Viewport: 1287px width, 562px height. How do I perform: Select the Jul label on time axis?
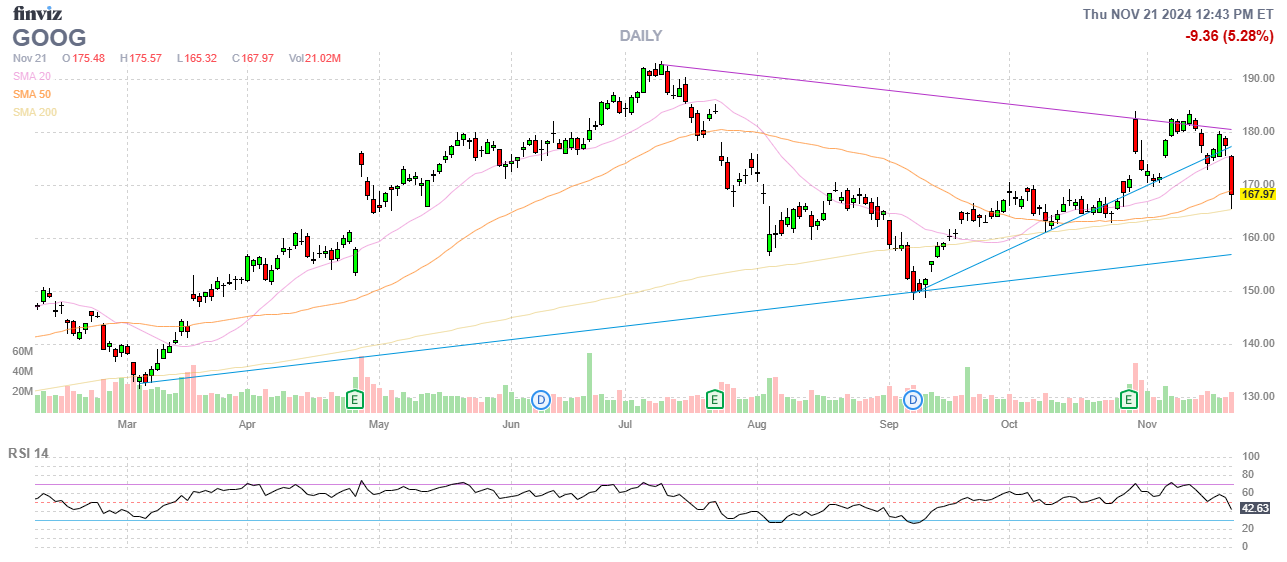[x=626, y=424]
